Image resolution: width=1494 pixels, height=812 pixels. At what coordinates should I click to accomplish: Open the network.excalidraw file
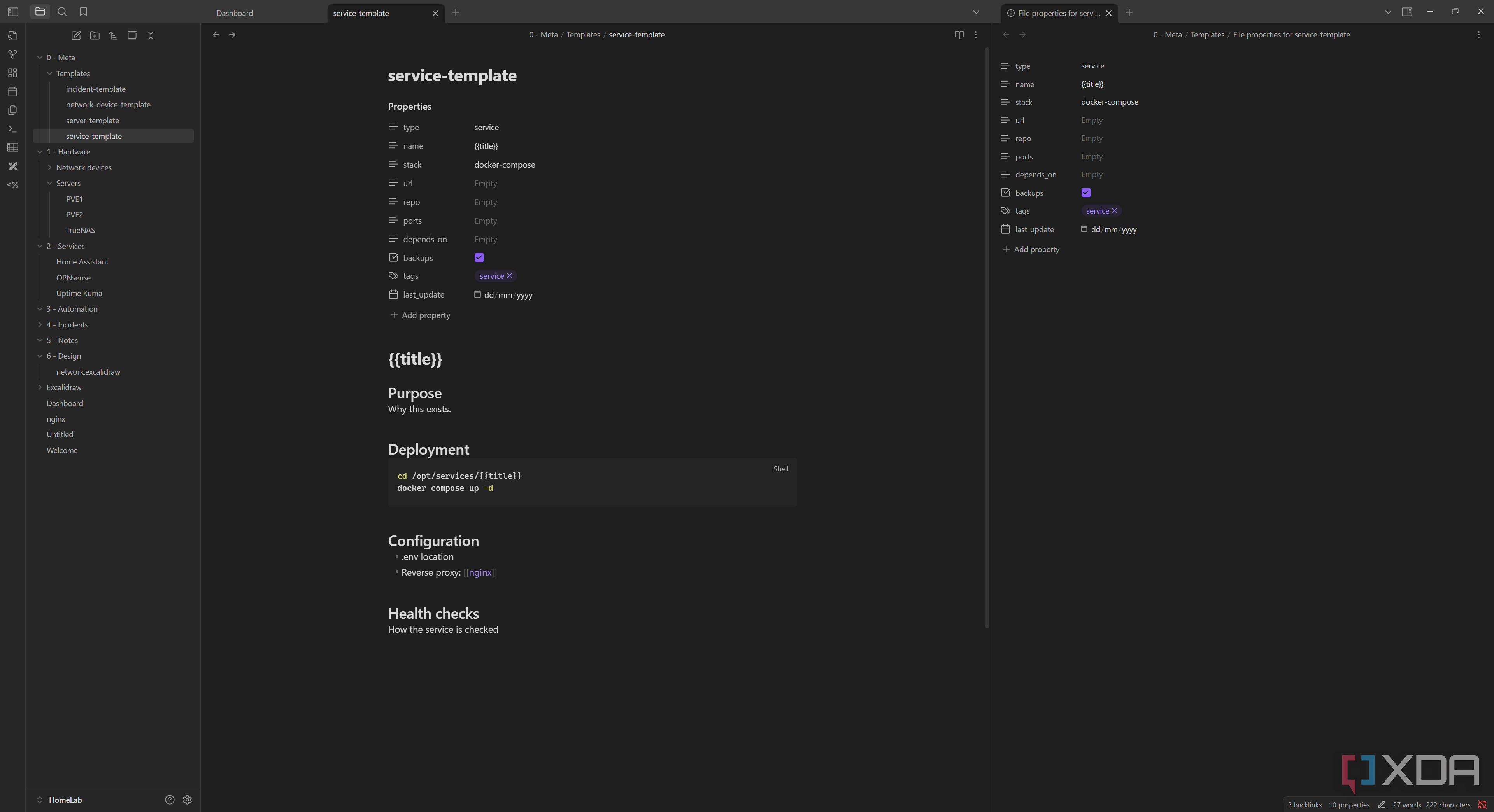(x=88, y=372)
